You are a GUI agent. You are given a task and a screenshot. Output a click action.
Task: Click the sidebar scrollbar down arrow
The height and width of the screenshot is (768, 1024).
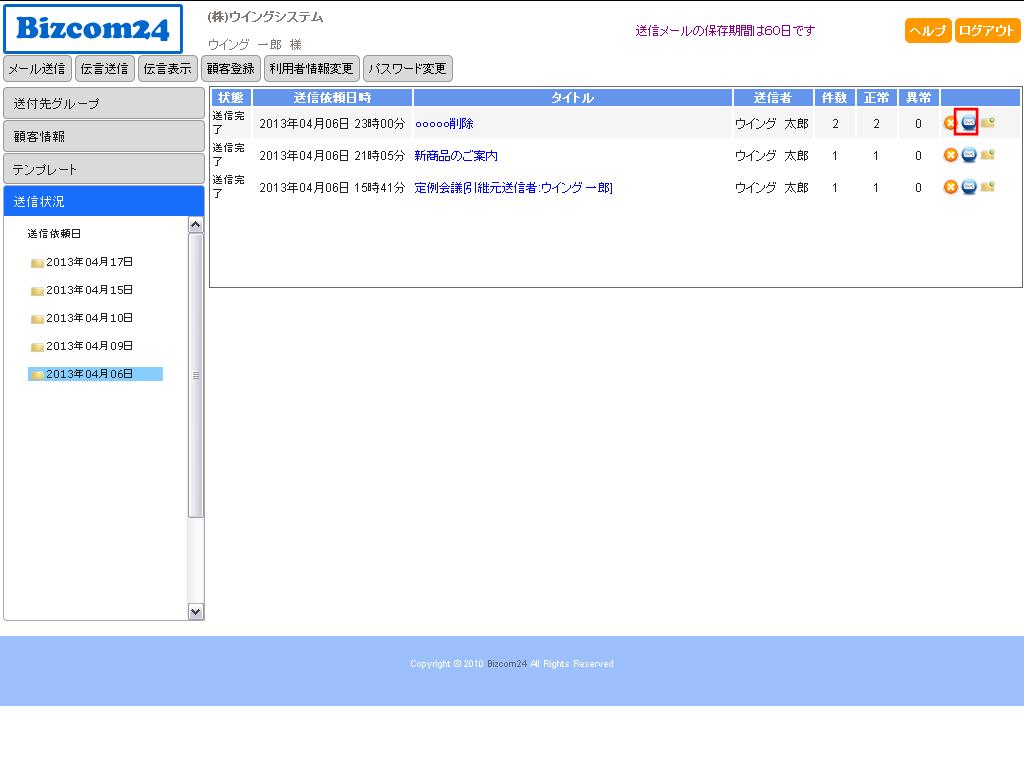point(196,611)
